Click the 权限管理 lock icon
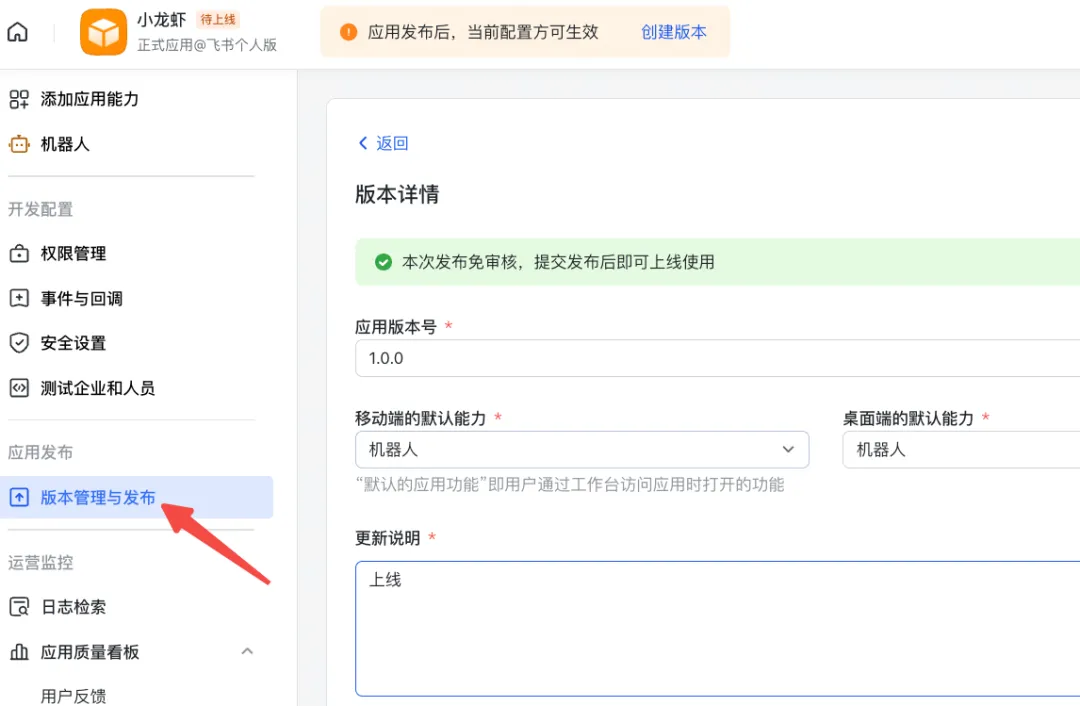 (19, 254)
